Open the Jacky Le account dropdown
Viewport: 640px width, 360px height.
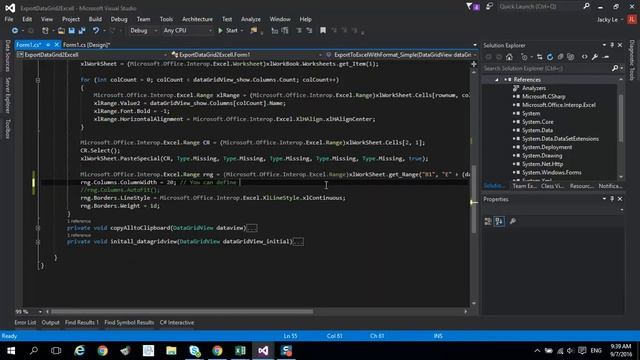coord(610,20)
